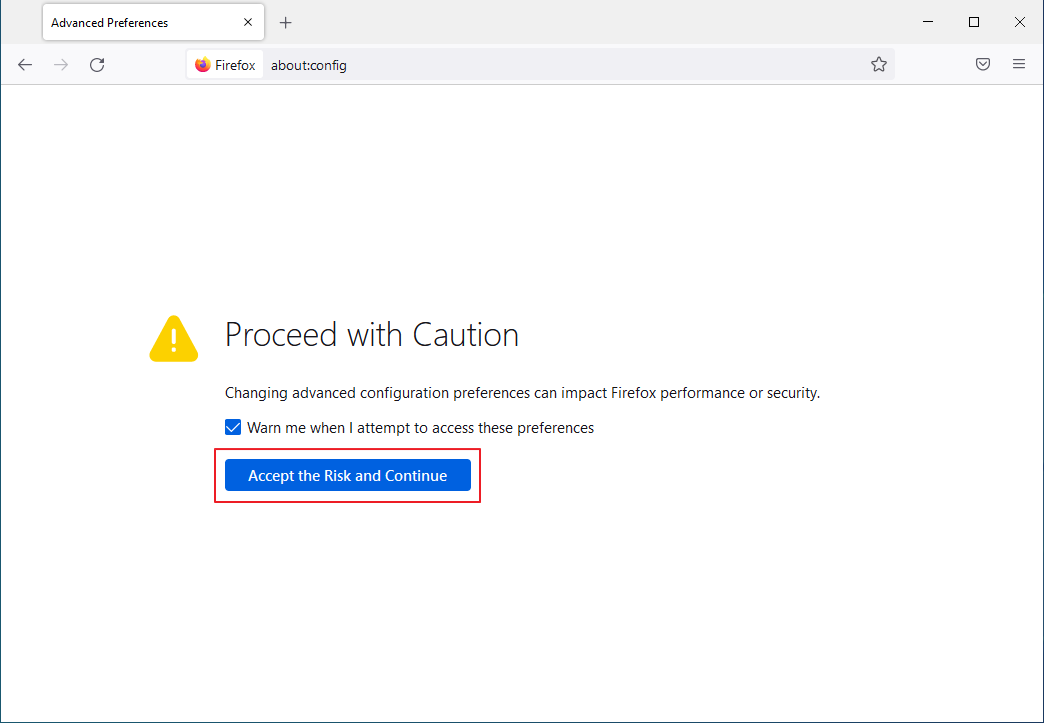Bookmark this page with the star icon
1044x723 pixels.
pos(879,65)
